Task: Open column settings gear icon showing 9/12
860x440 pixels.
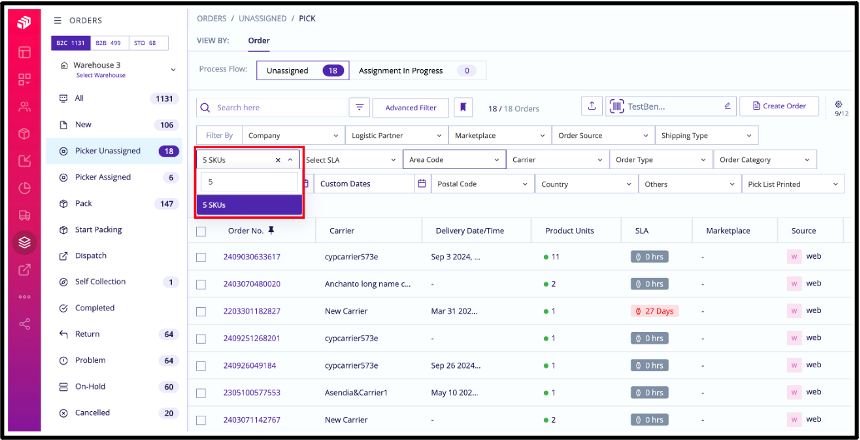Action: (838, 106)
